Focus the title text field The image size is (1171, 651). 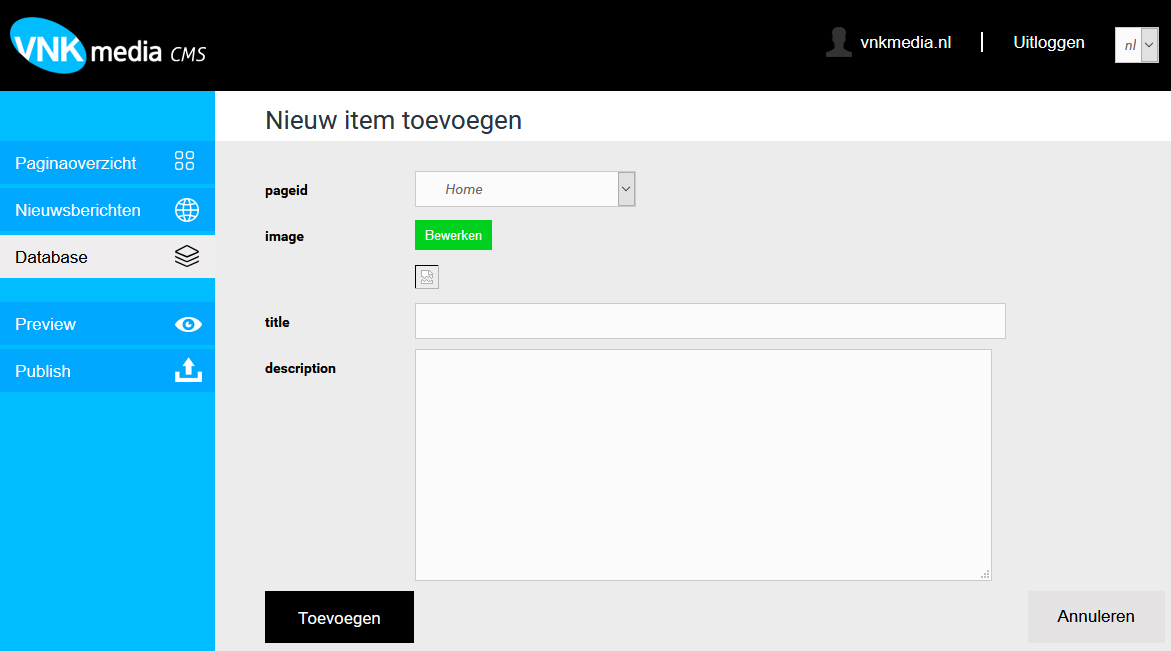(x=710, y=321)
